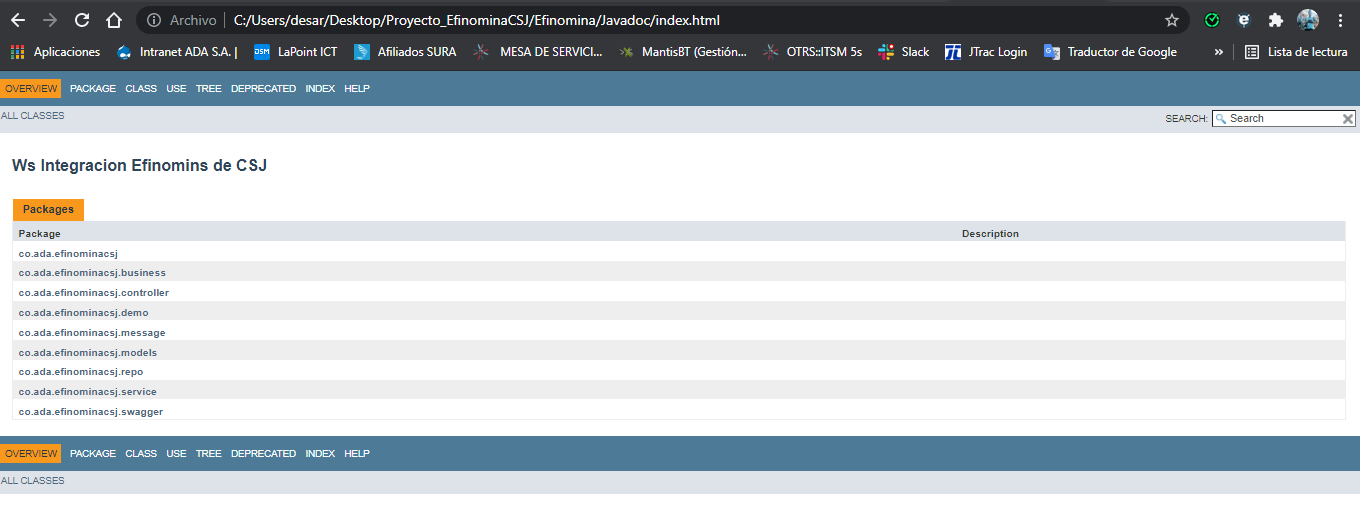Open the Traductor de Google bookmark
The height and width of the screenshot is (532, 1364).
point(1110,52)
